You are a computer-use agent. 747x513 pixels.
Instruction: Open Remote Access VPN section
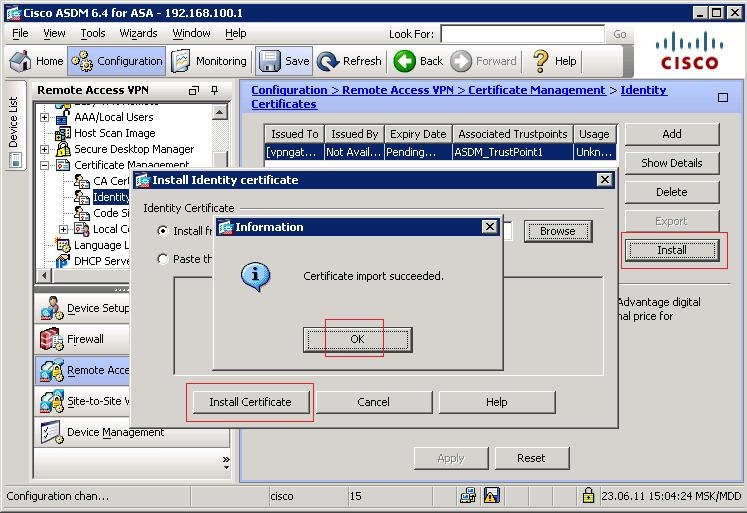(83, 370)
